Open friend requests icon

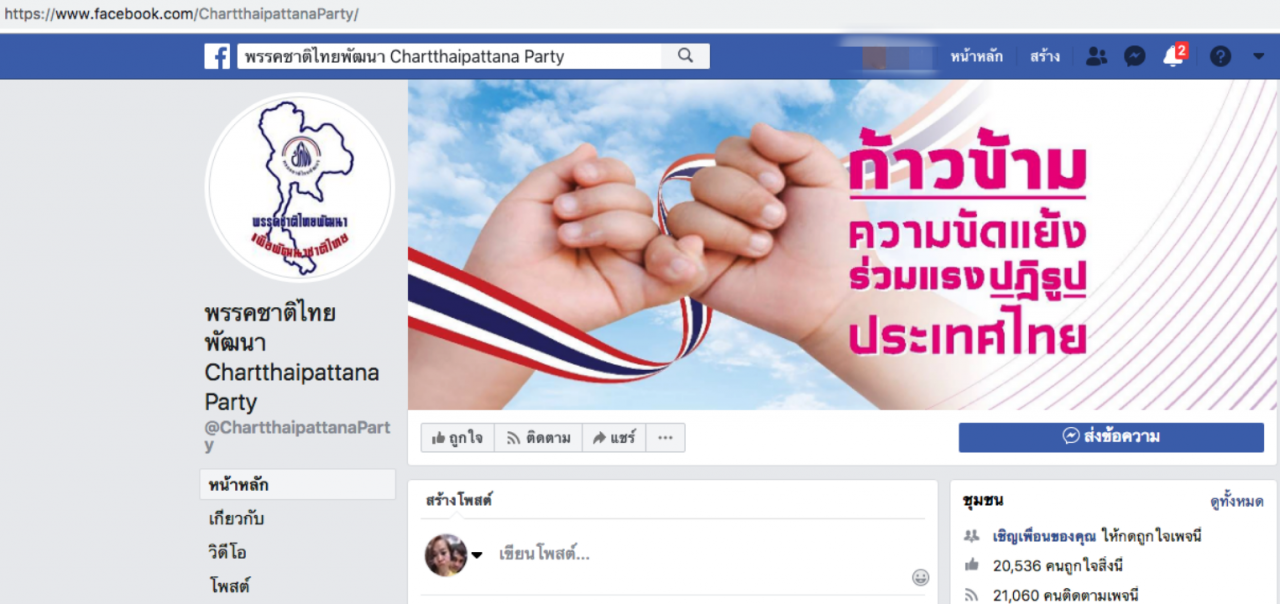(1096, 56)
